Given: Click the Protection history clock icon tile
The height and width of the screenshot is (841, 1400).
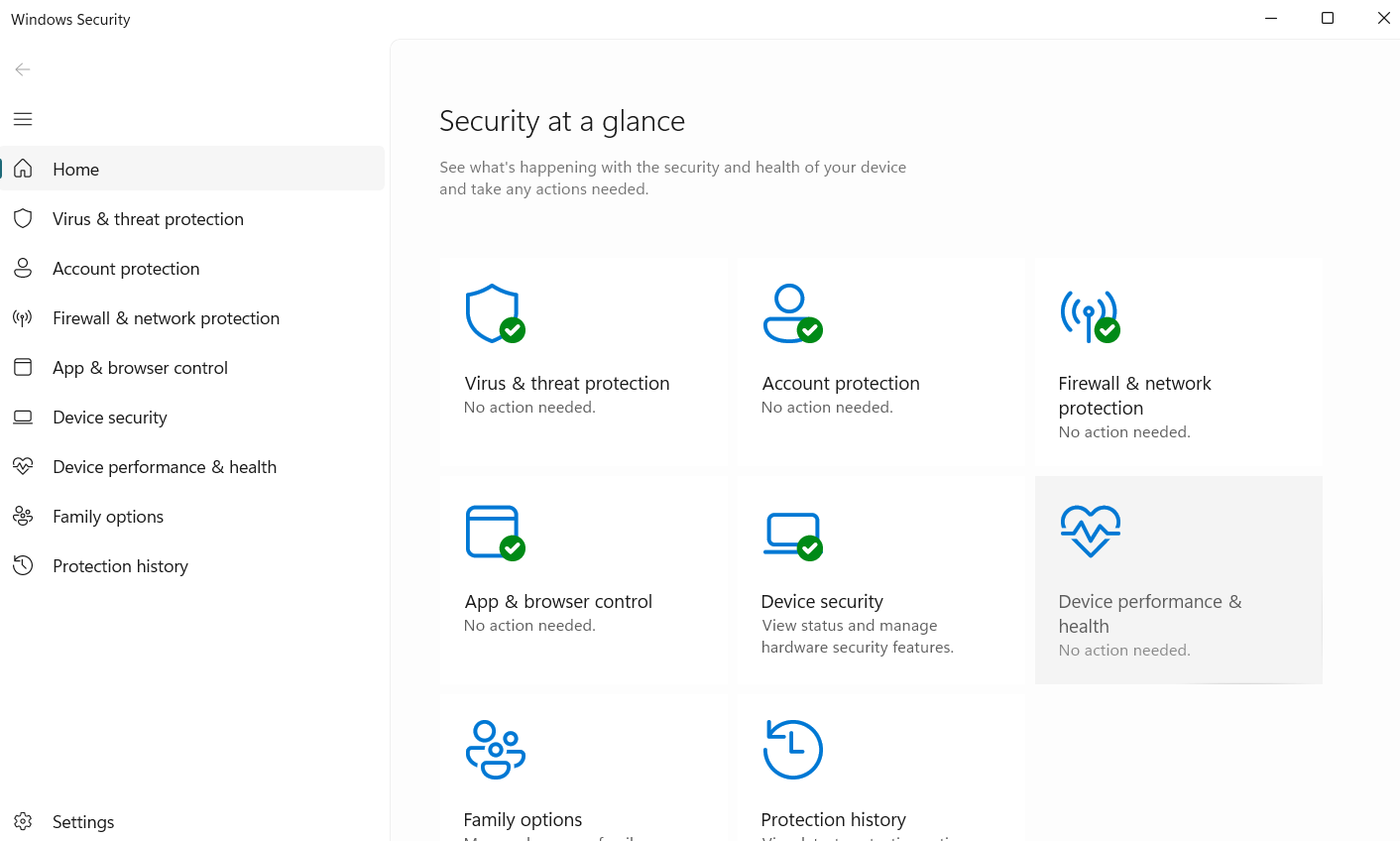Looking at the screenshot, I should click(x=793, y=749).
